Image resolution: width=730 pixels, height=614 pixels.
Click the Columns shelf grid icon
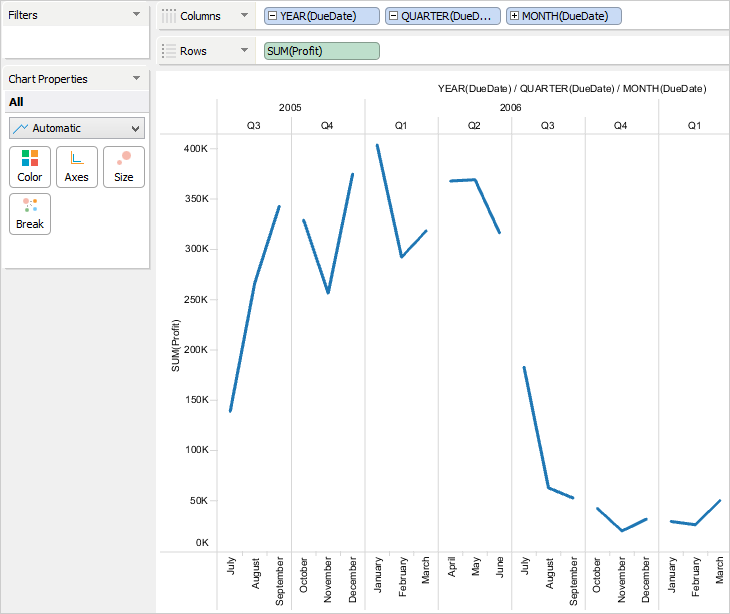click(x=169, y=16)
